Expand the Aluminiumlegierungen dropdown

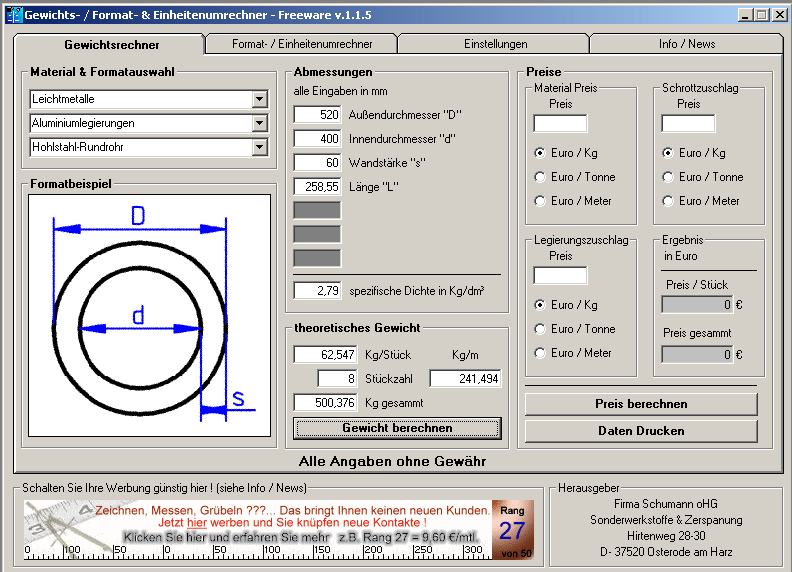(x=260, y=123)
